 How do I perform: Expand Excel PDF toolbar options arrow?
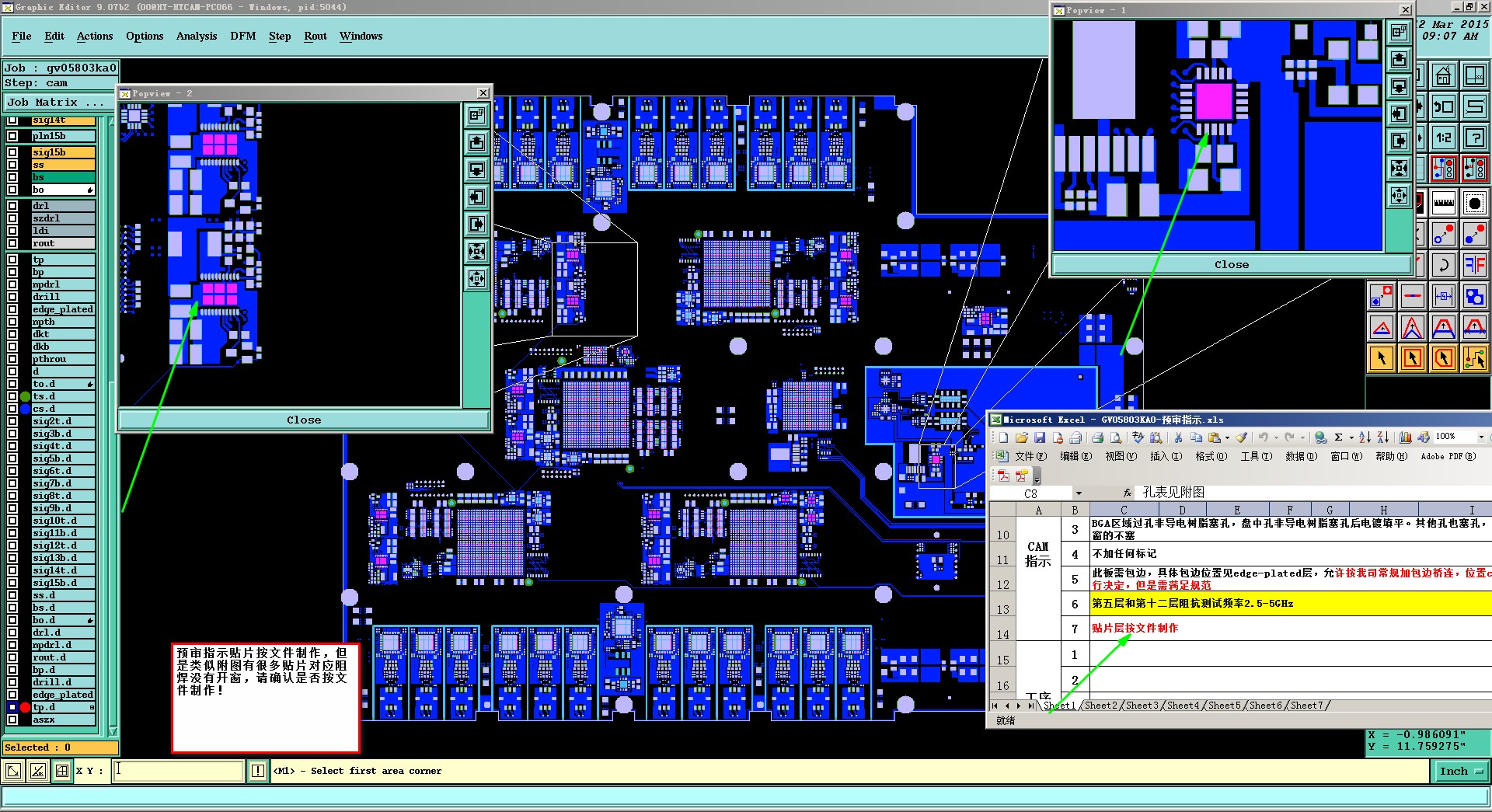coord(1037,476)
